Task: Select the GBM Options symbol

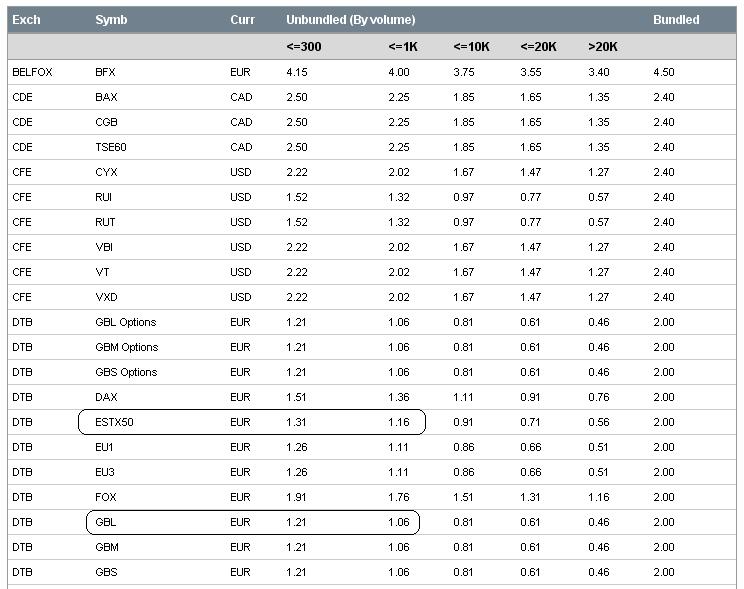Action: pos(127,347)
